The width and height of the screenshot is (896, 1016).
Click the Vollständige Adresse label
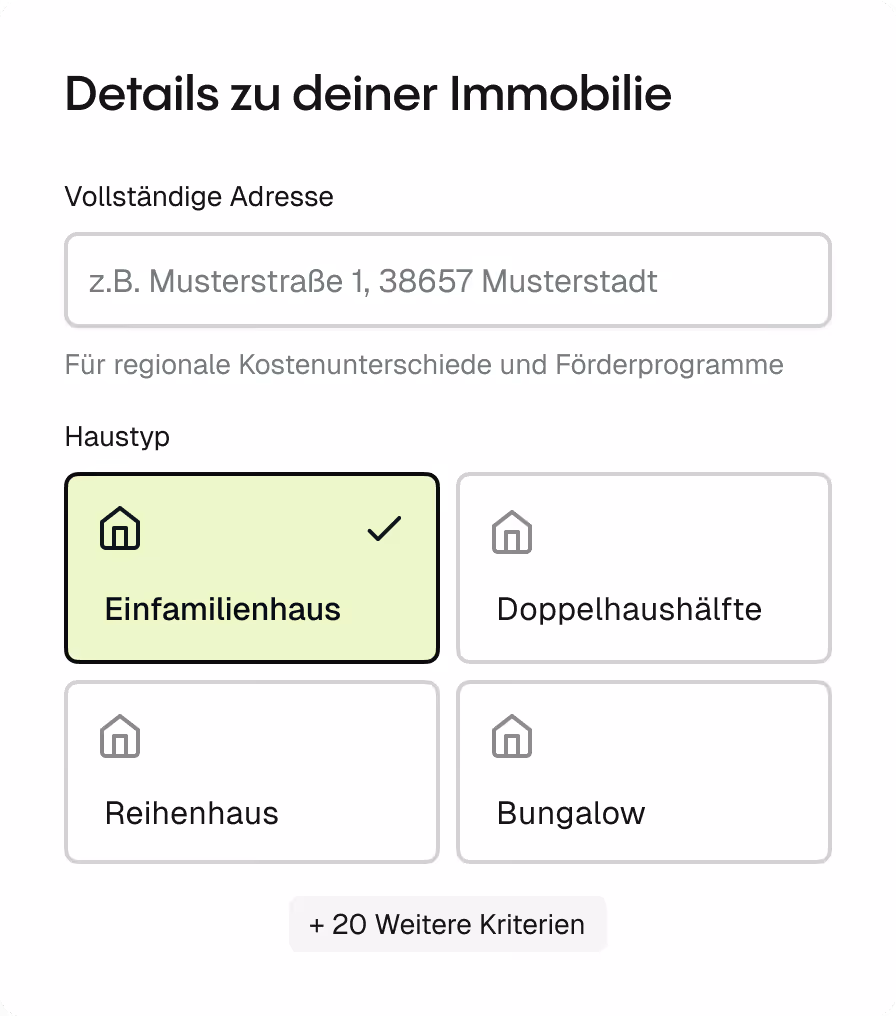pyautogui.click(x=199, y=197)
